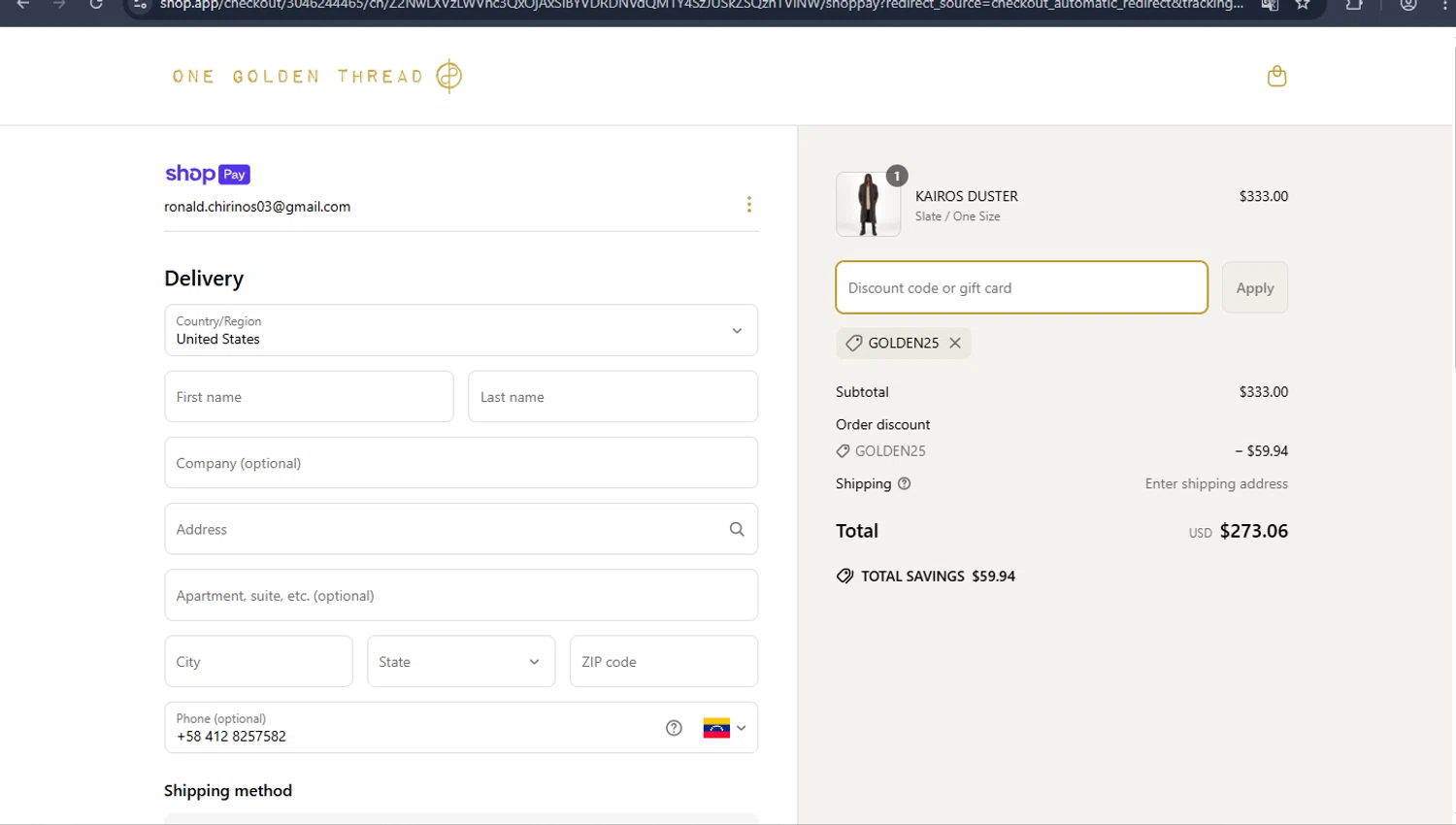Screen dimensions: 1456x825
Task: Click the City field
Action: pos(258,661)
